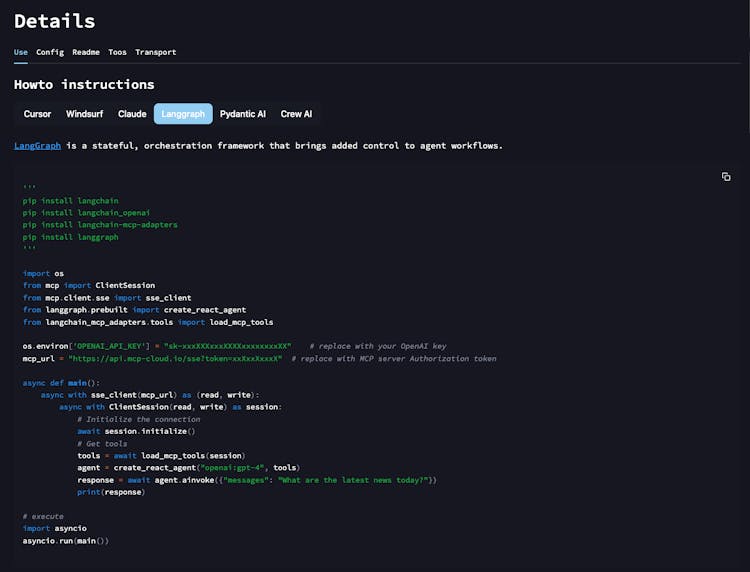
Task: Click the 'print(response)' line
Action: [x=111, y=492]
